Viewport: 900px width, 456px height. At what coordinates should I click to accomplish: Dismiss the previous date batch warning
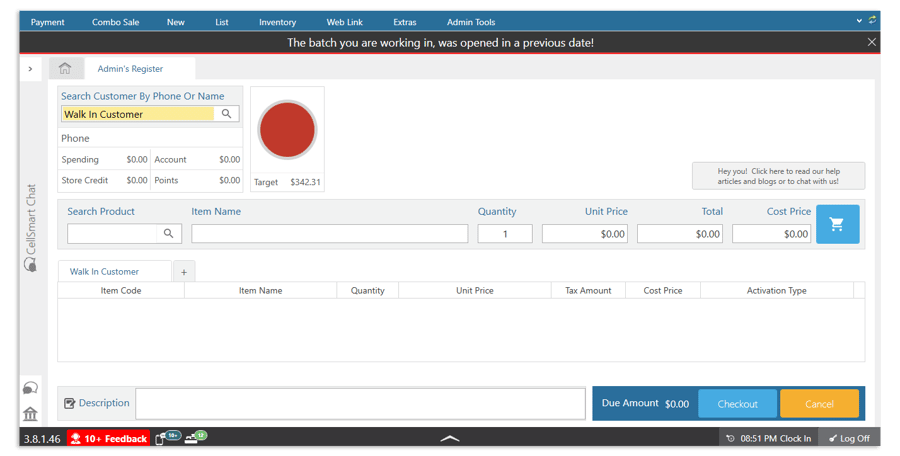(872, 42)
